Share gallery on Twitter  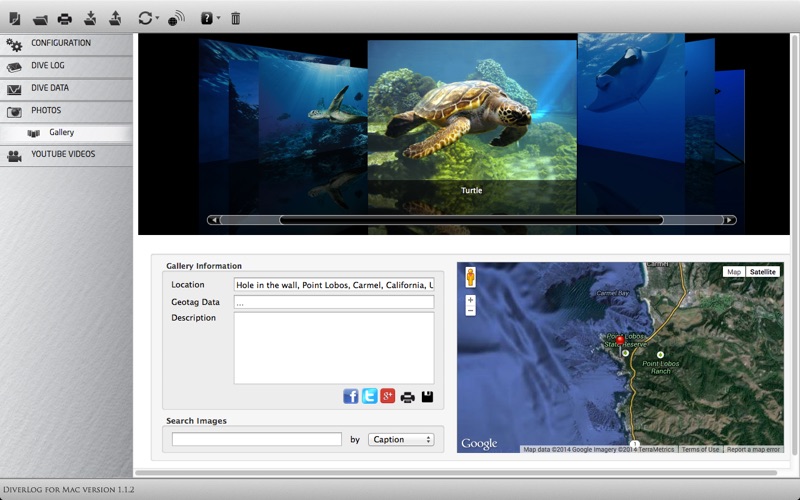click(369, 396)
